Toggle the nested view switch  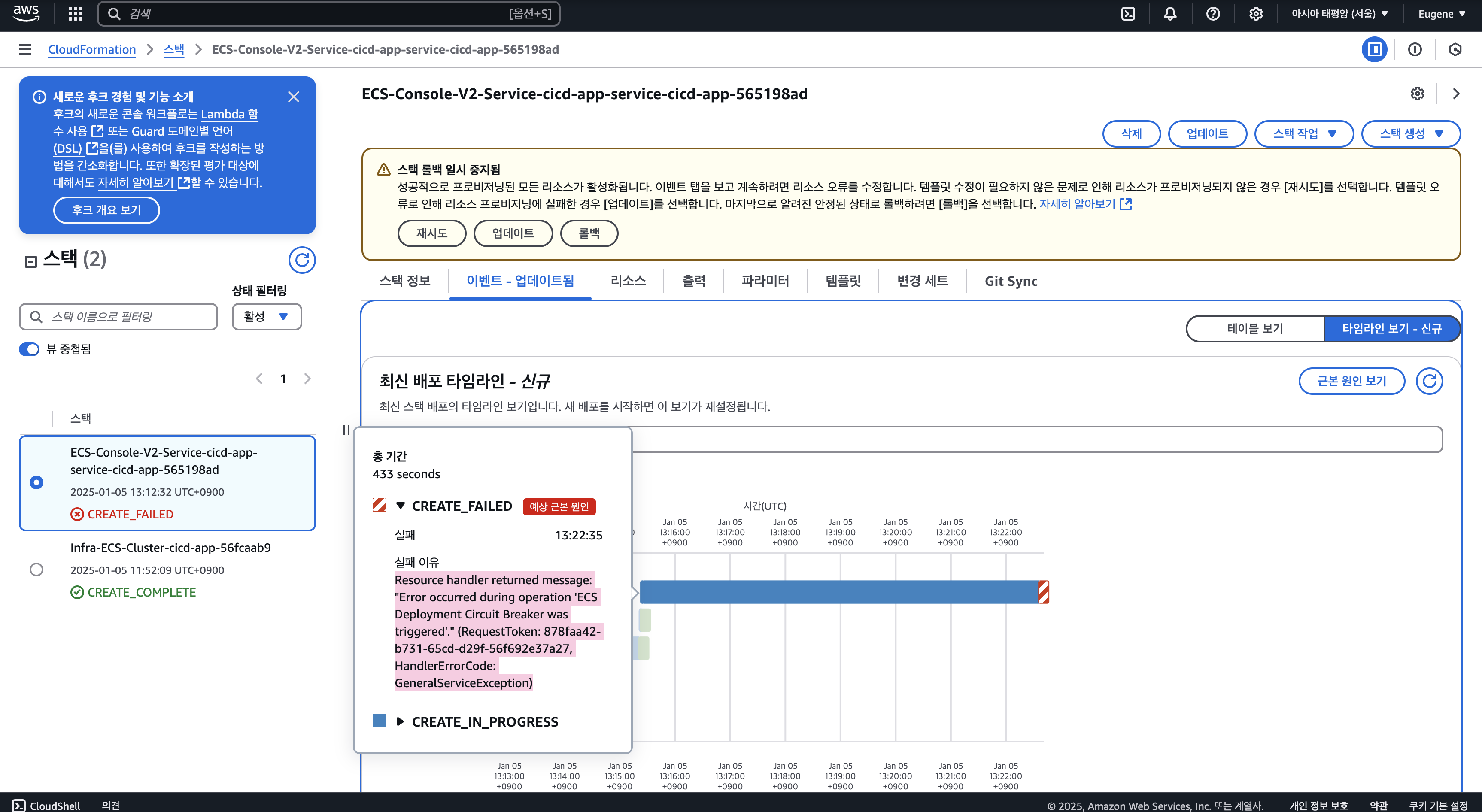29,349
